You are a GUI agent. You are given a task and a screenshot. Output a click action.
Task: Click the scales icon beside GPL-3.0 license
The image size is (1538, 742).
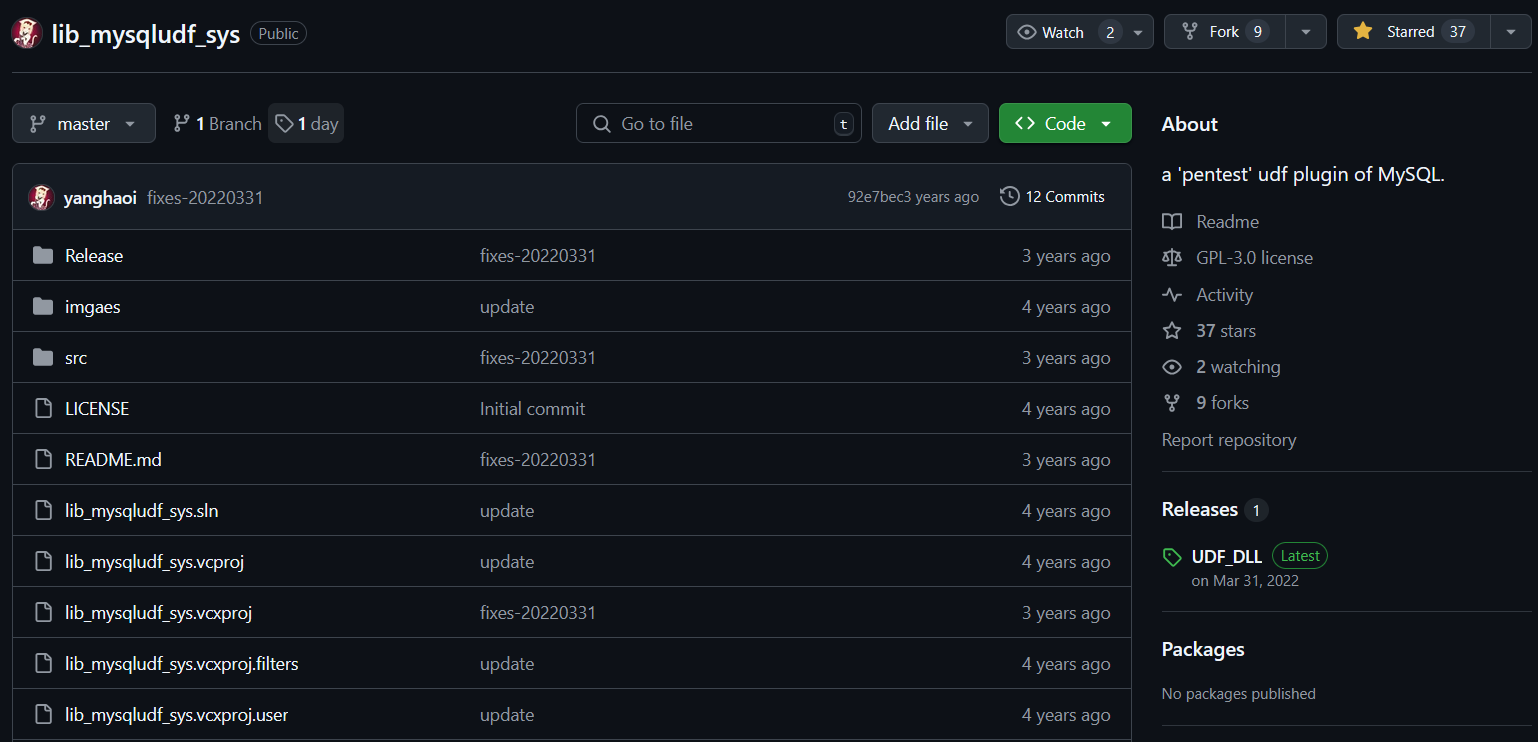pyautogui.click(x=1172, y=258)
